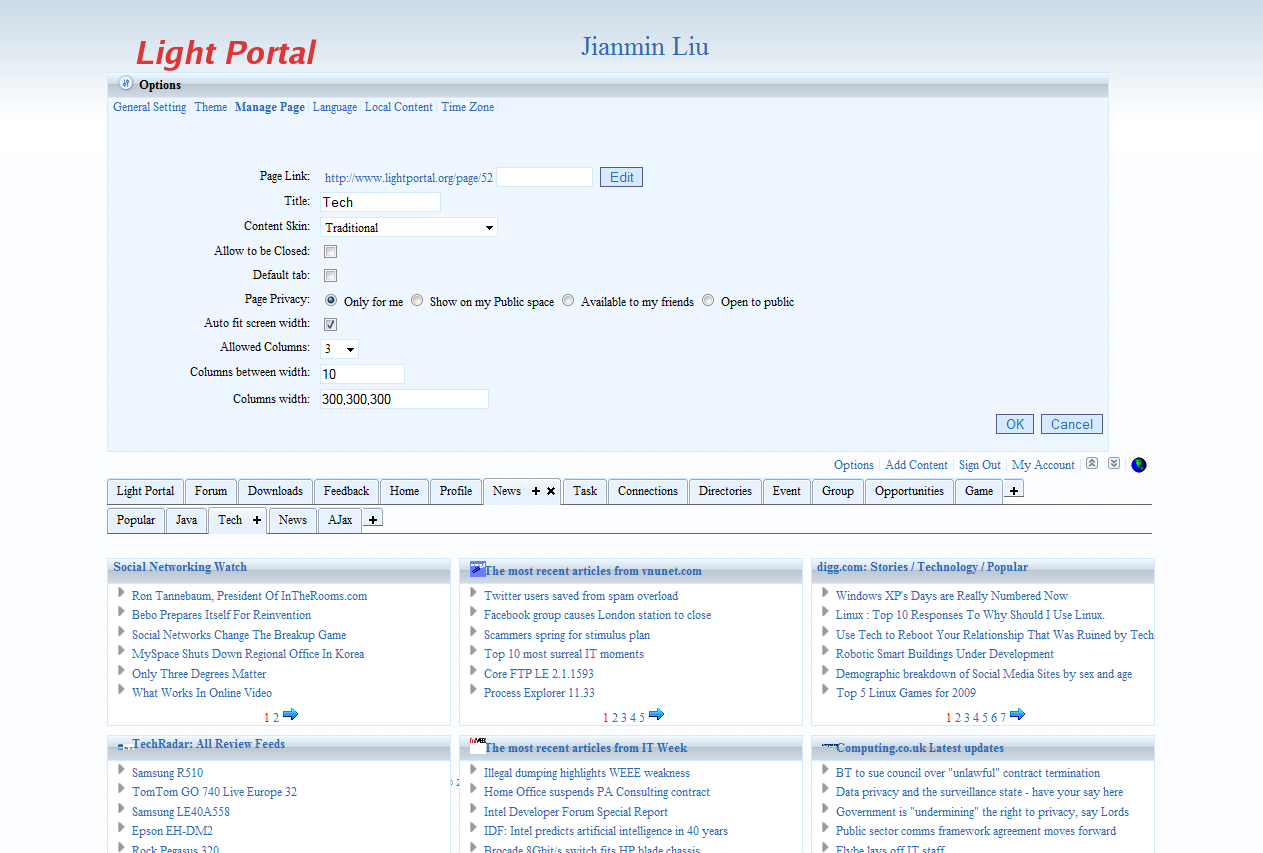The image size is (1263, 853).
Task: Go to page 7 in the digg.com portlet
Action: (x=1003, y=718)
